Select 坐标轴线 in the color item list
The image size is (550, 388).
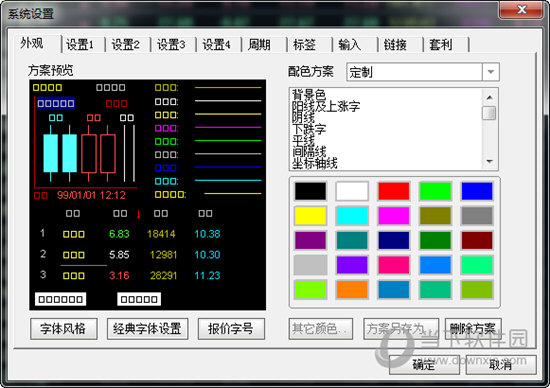pyautogui.click(x=315, y=163)
